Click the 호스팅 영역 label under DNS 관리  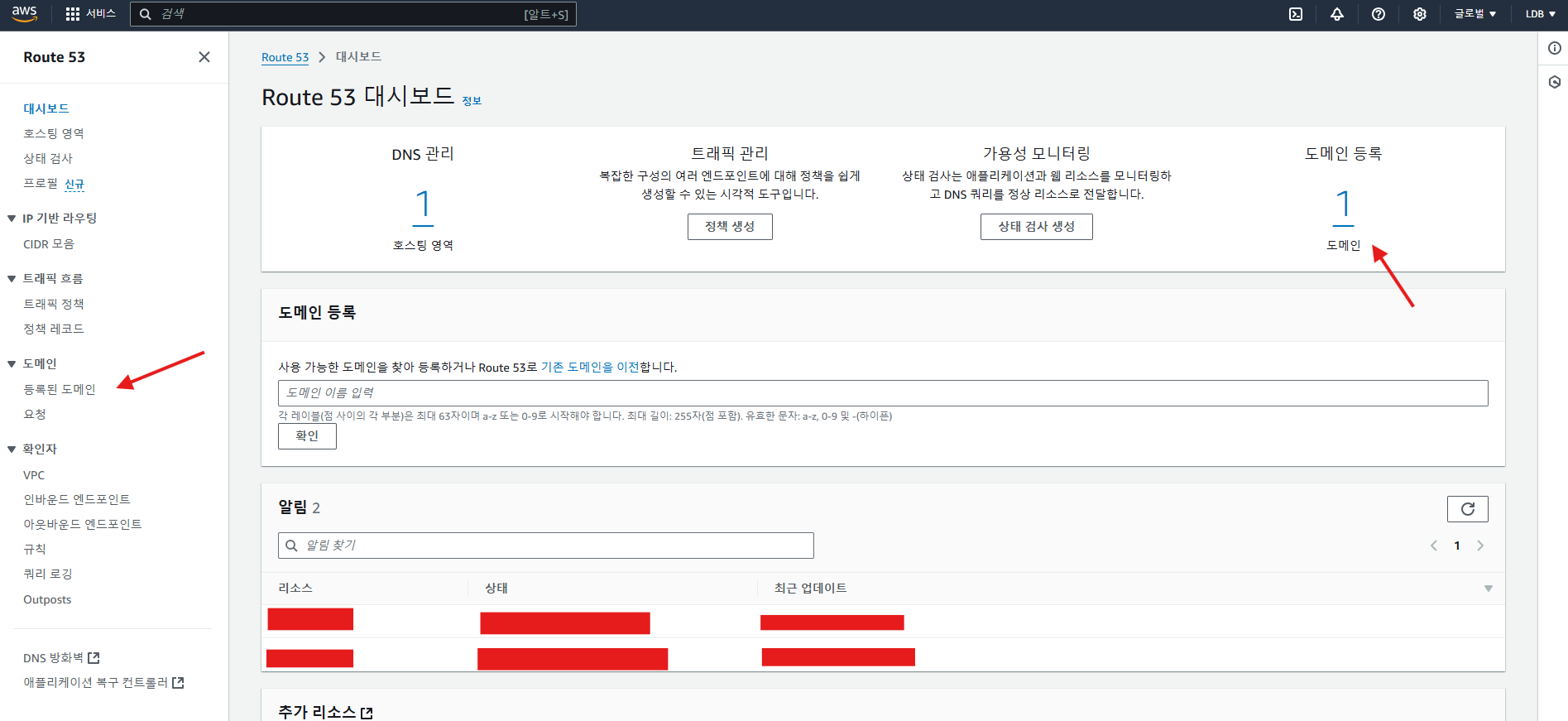pos(423,245)
